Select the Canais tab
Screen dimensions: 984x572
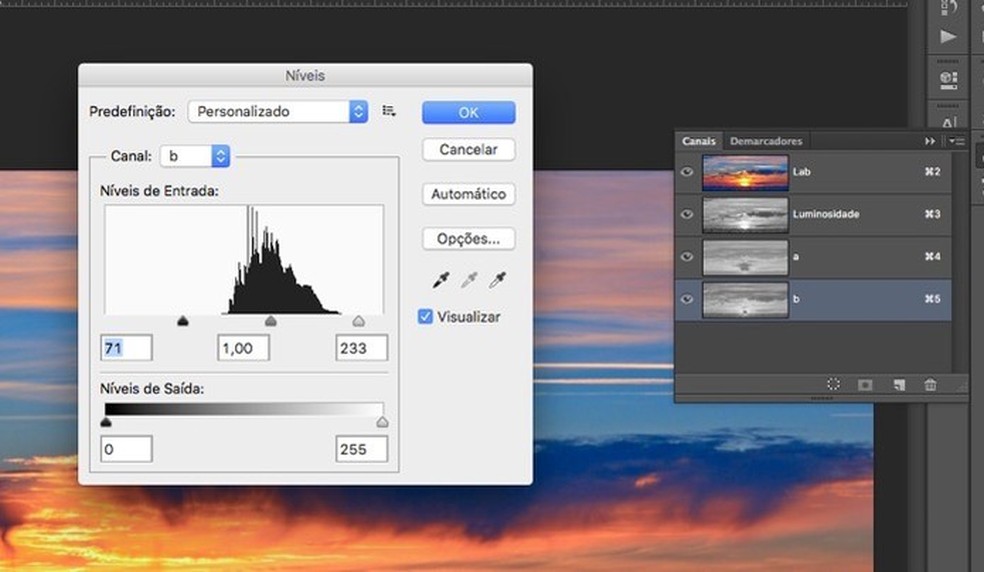click(x=699, y=141)
